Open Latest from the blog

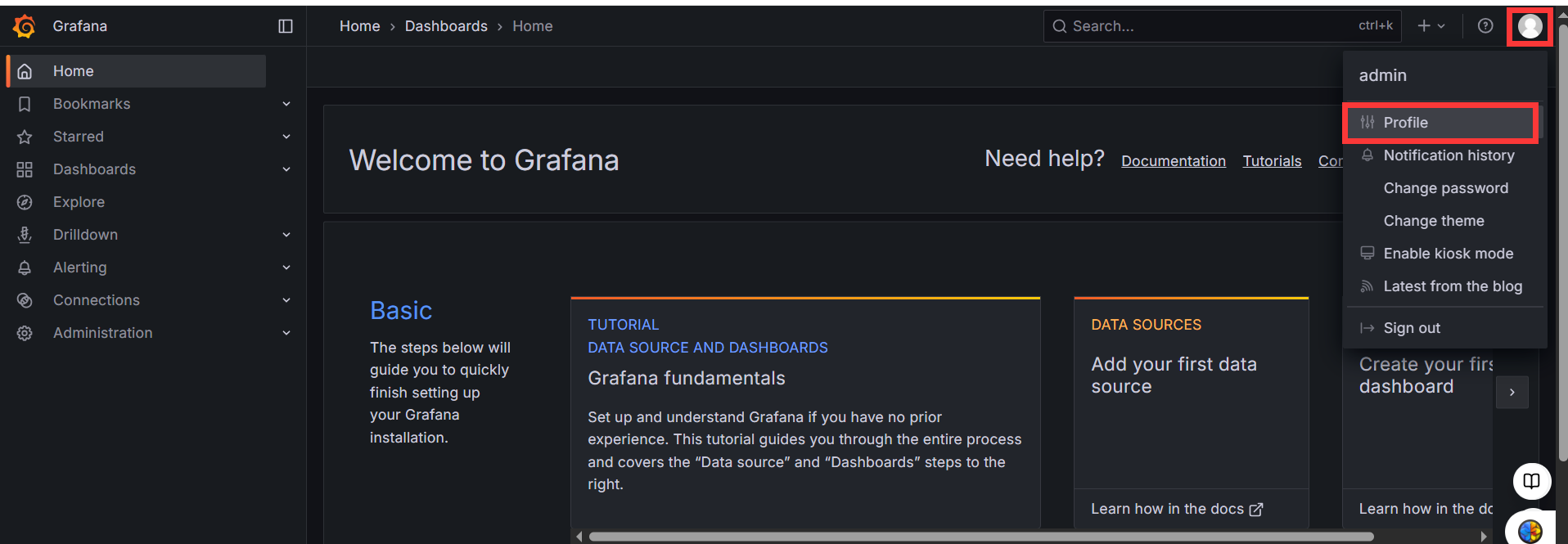click(x=1444, y=286)
